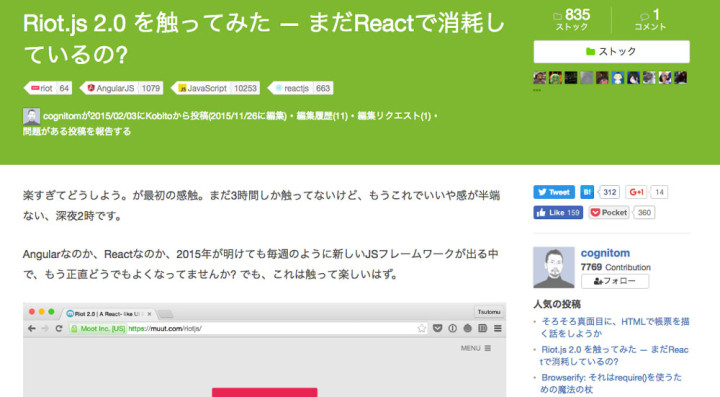The width and height of the screenshot is (720, 397).
Task: Click the author avatar beside the post date
Action: coord(31,117)
